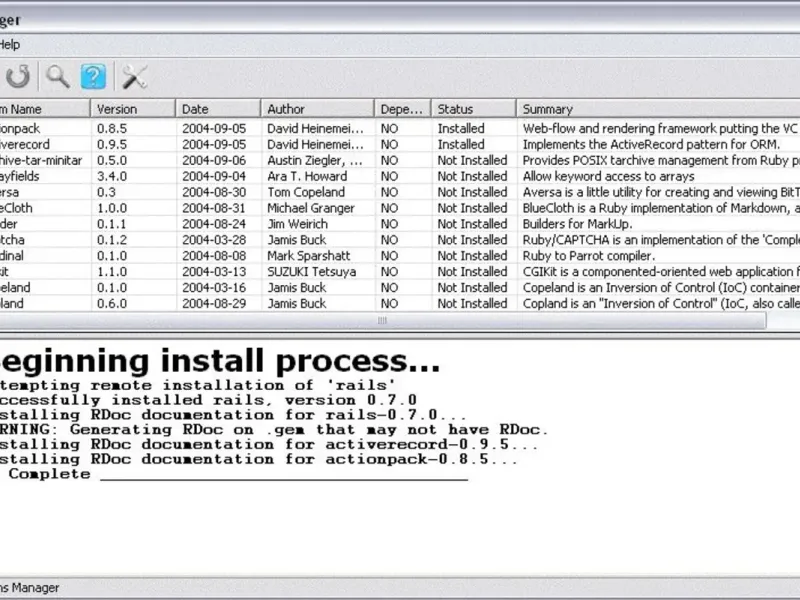
Task: Click the WARNING Generating RDoc log line
Action: tap(274, 430)
